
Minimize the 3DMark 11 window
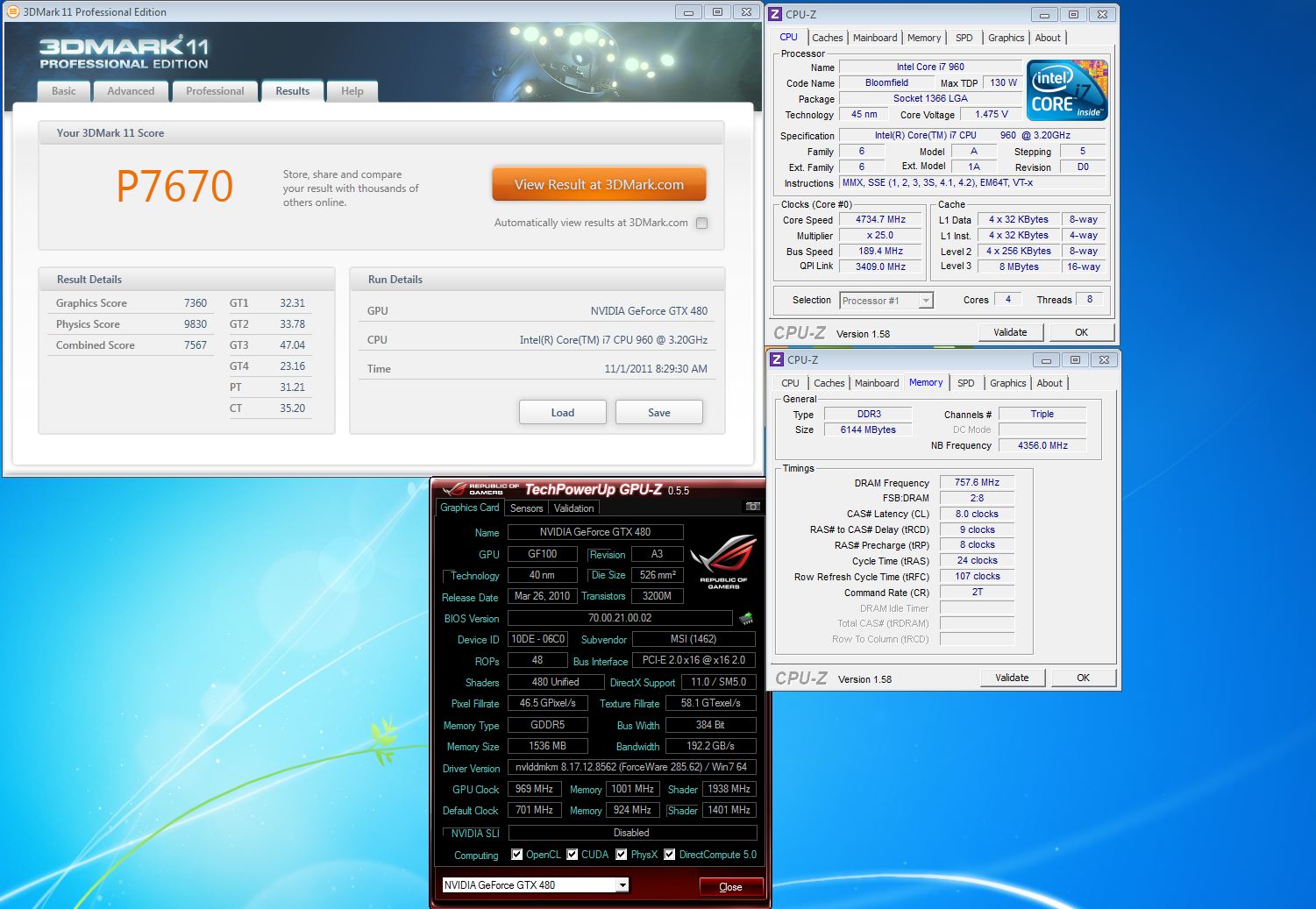pos(688,11)
